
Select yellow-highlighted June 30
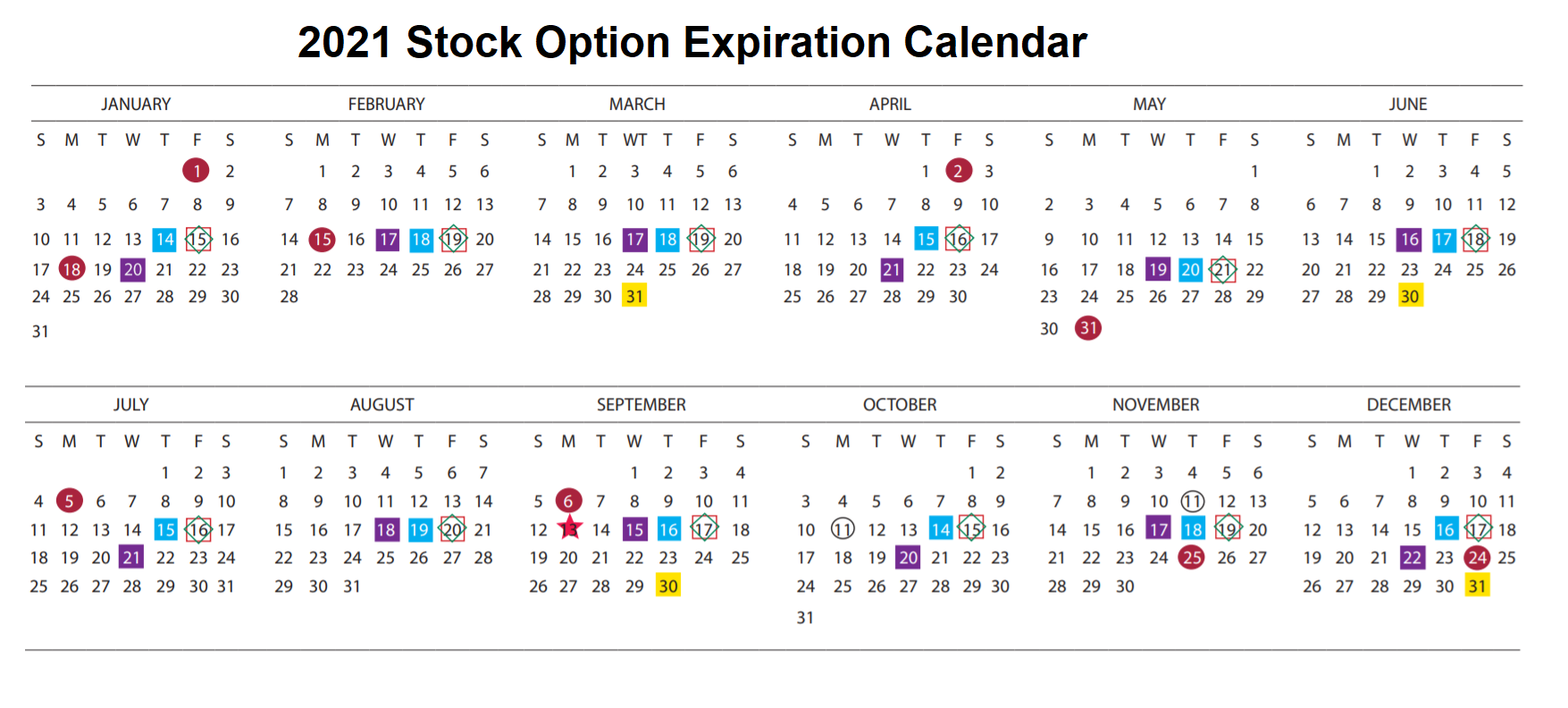tap(1411, 296)
